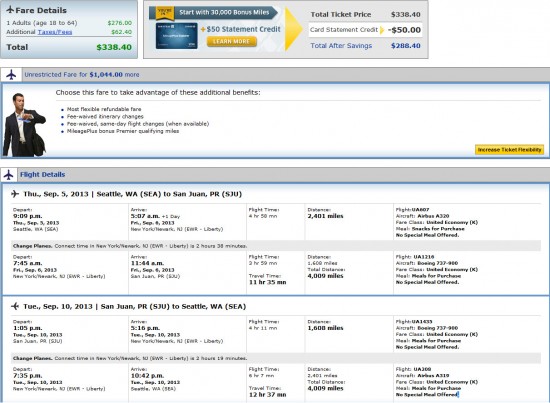Click Increase Ticket Flexibility button
The width and height of the screenshot is (550, 403).
pyautogui.click(x=509, y=150)
